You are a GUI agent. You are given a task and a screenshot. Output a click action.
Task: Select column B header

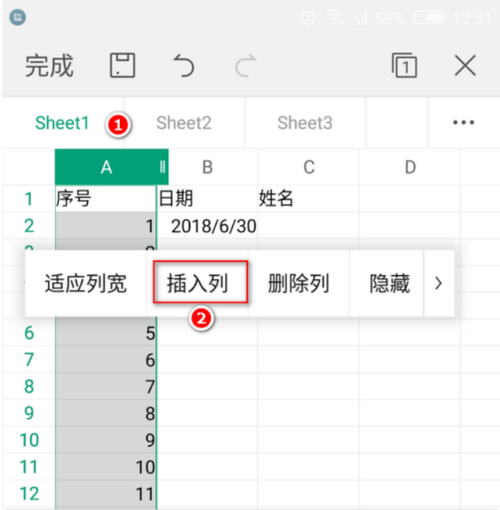(x=208, y=167)
